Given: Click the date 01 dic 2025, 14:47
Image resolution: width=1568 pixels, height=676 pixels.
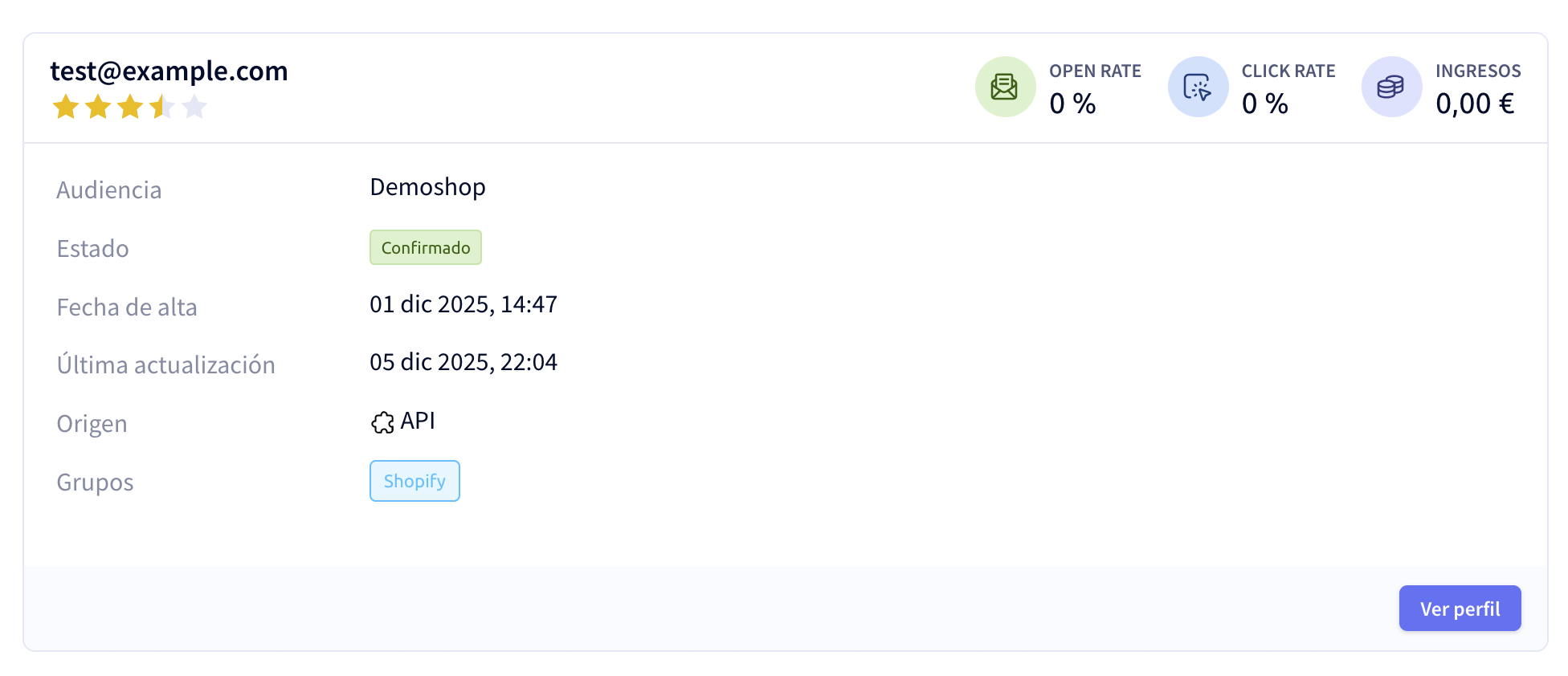Looking at the screenshot, I should click(x=463, y=304).
